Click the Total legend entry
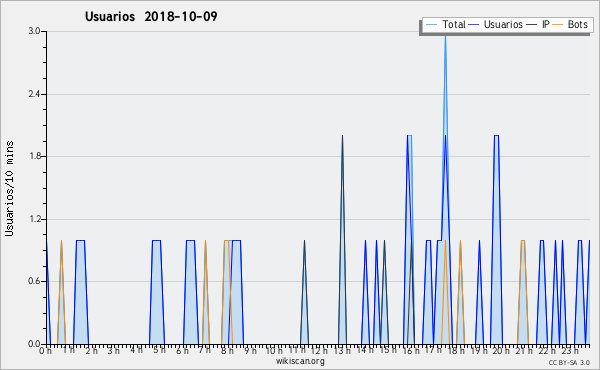Image resolution: width=600 pixels, height=370 pixels. (x=445, y=24)
